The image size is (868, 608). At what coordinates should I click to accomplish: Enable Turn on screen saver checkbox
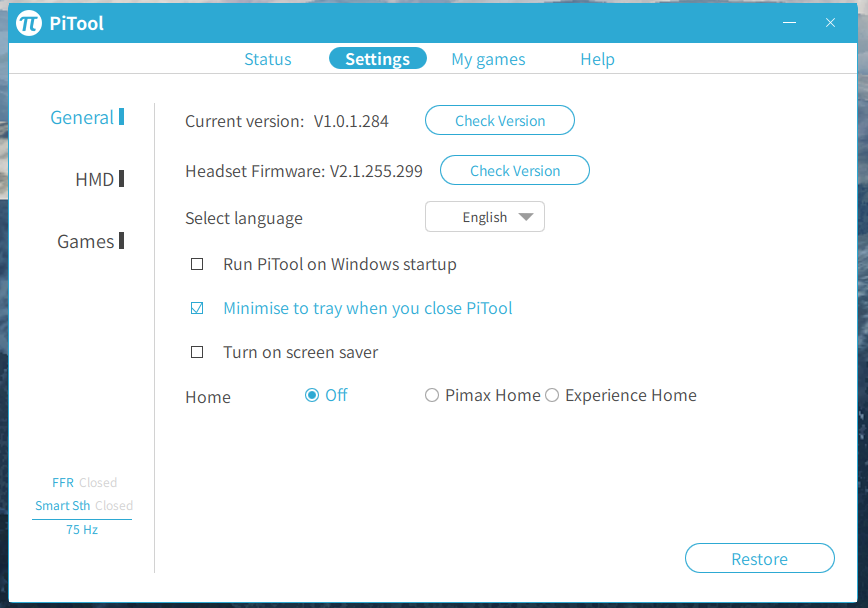click(x=197, y=352)
